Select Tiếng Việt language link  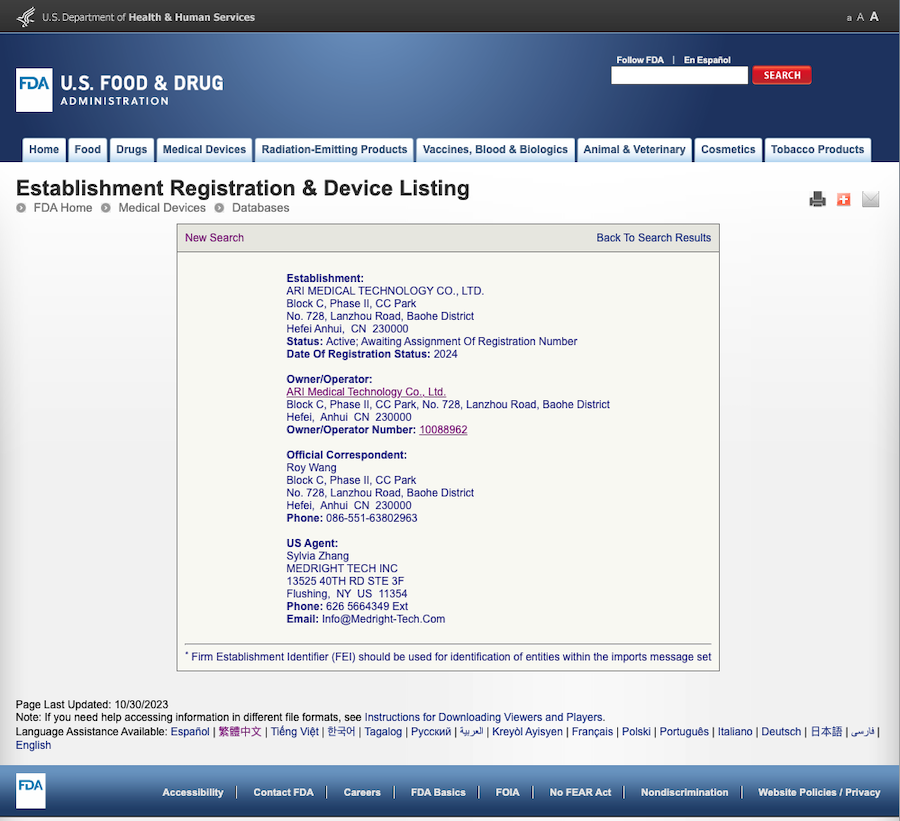[x=294, y=731]
